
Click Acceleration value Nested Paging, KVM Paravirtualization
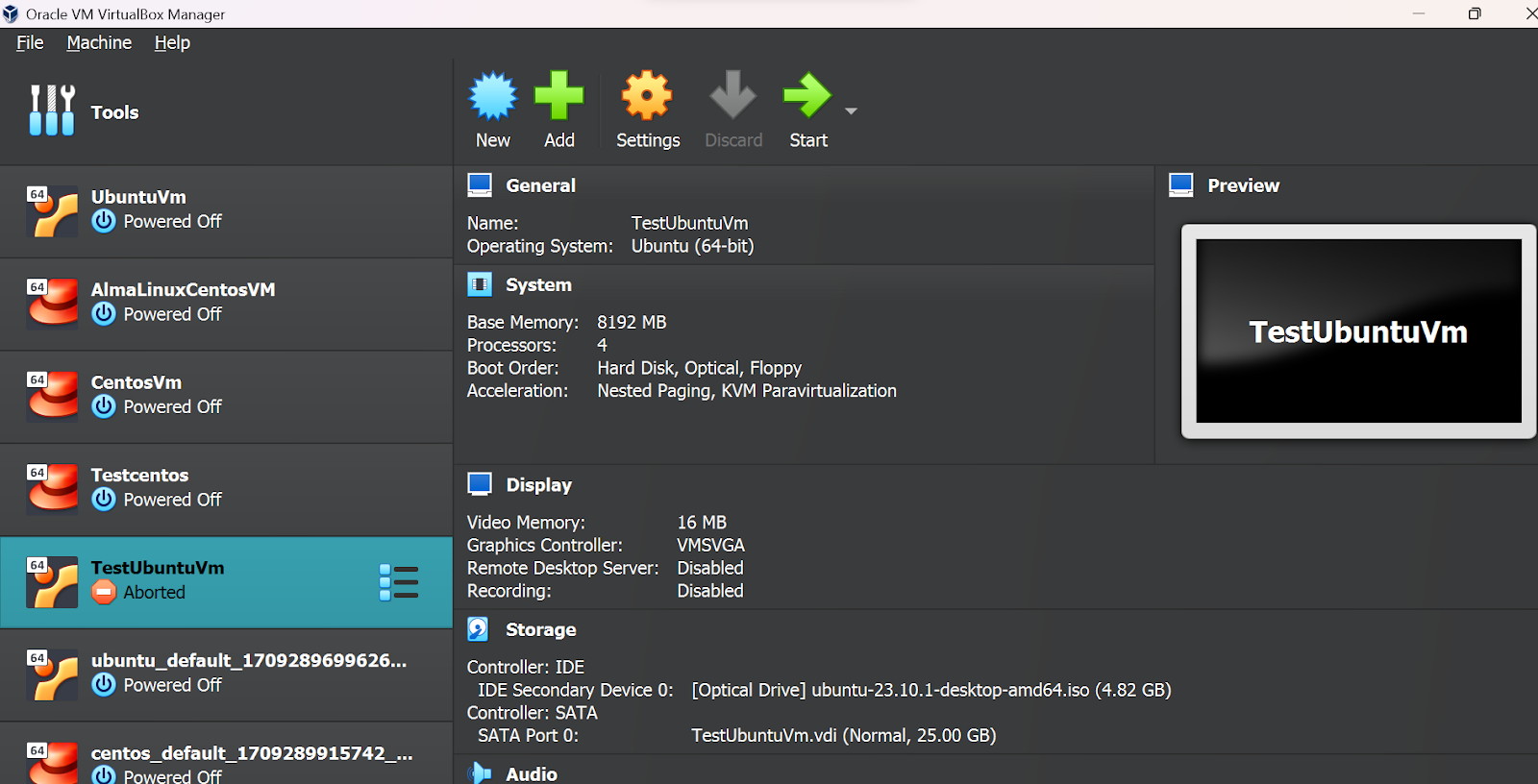point(747,391)
